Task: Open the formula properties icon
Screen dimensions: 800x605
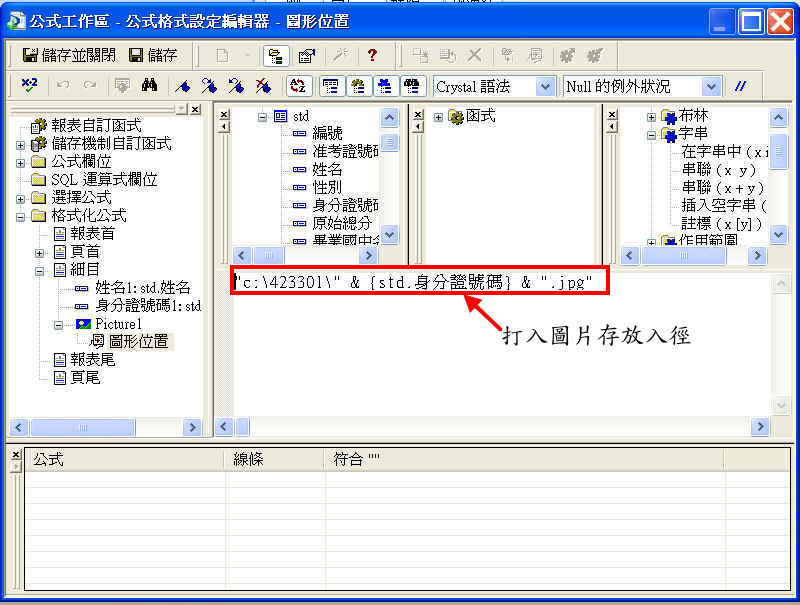Action: click(306, 57)
